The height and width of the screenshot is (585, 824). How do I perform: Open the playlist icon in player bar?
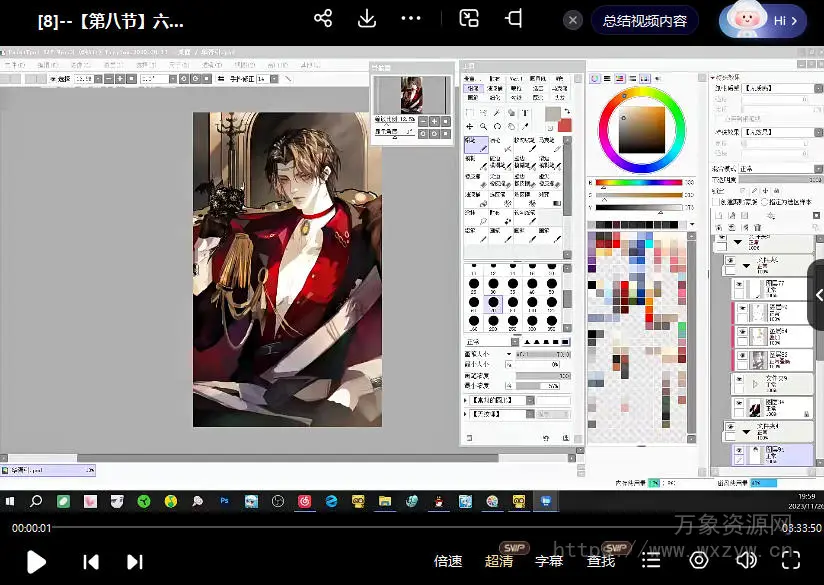(651, 560)
